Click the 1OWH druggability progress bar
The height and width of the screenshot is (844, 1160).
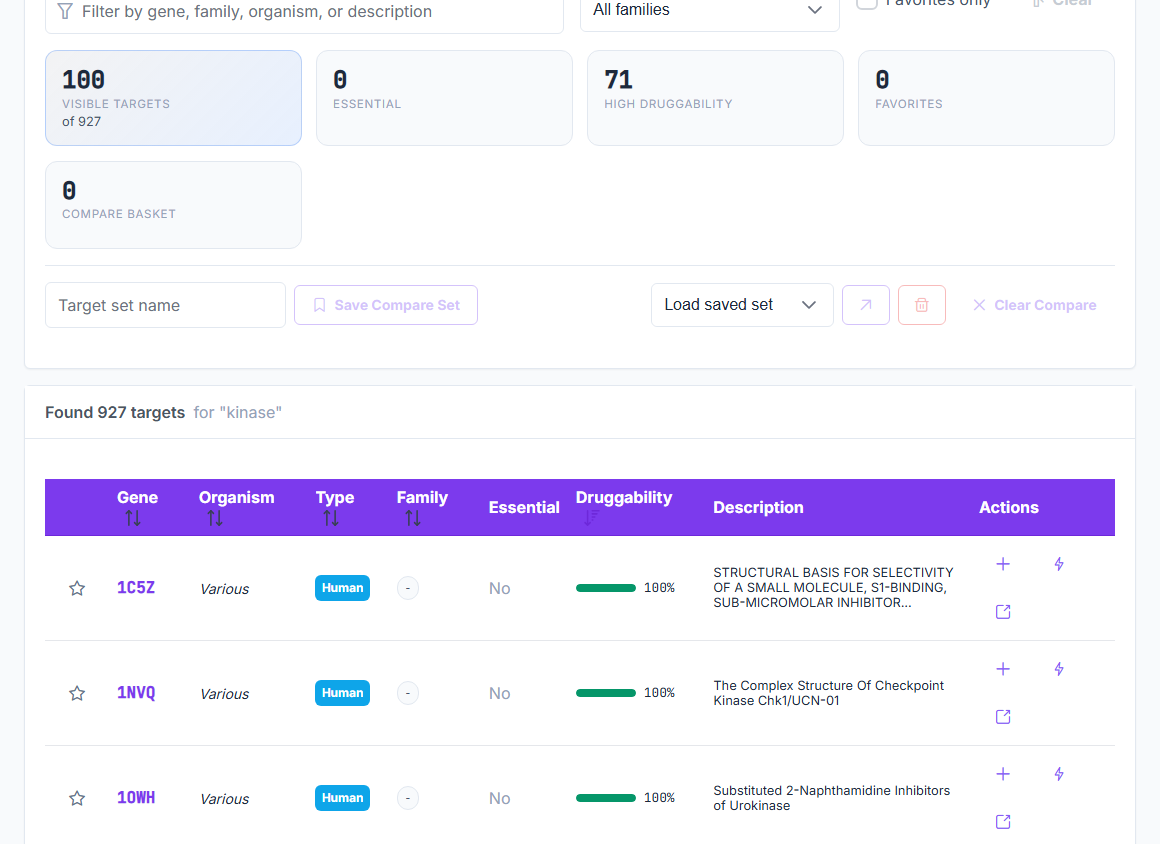point(606,798)
